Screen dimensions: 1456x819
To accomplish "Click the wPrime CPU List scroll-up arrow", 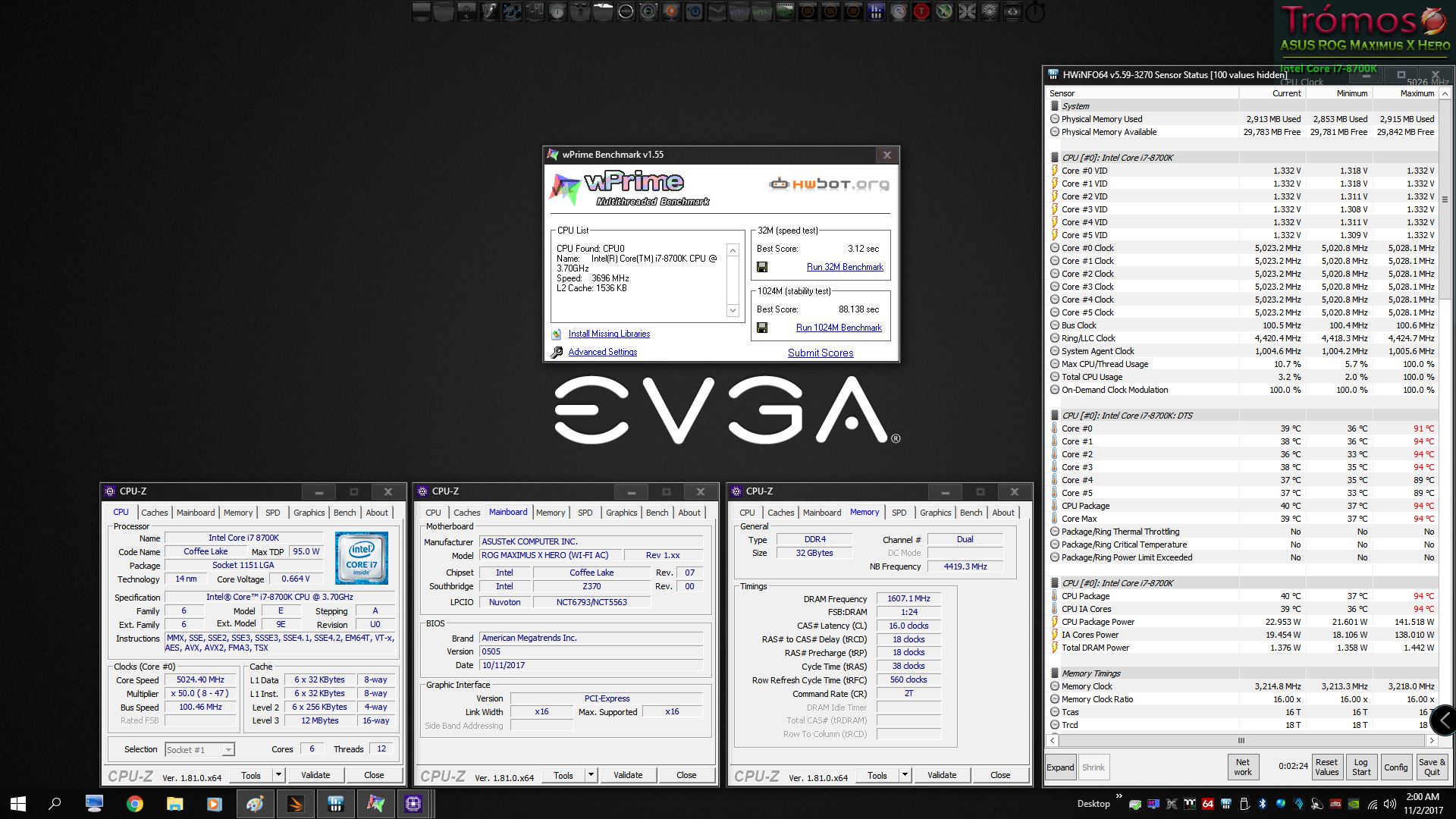I will coord(733,250).
